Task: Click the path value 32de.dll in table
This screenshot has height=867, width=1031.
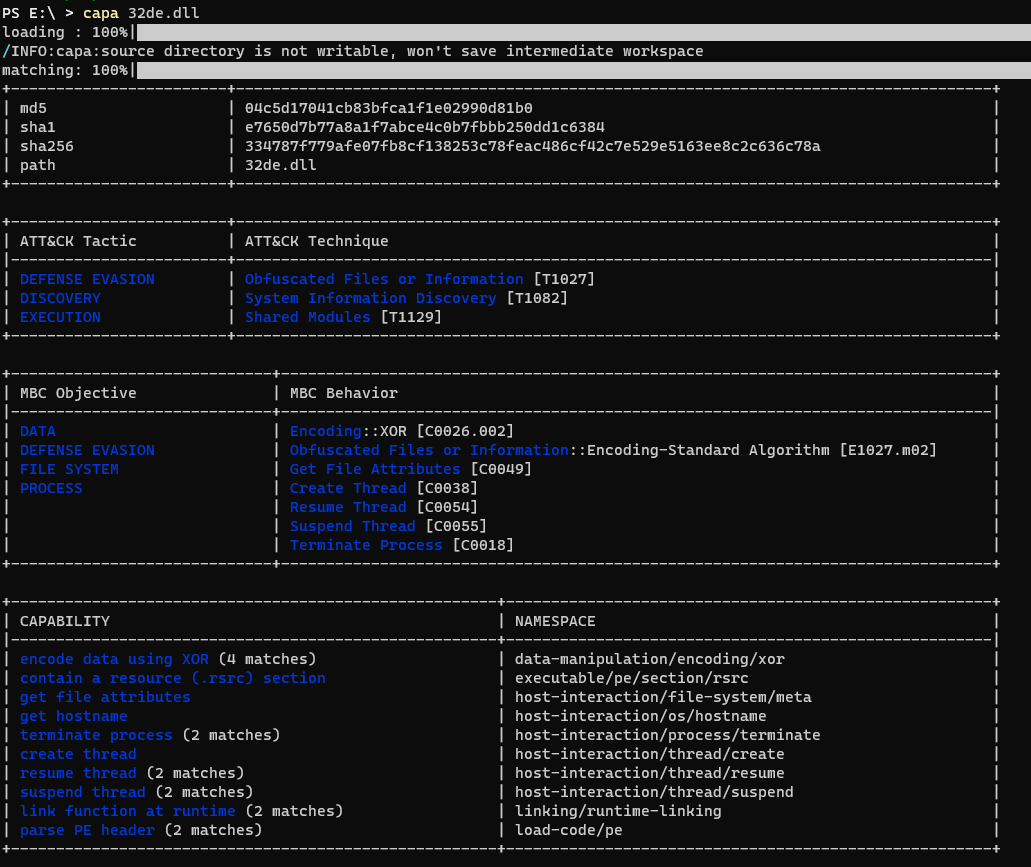Action: pos(281,166)
